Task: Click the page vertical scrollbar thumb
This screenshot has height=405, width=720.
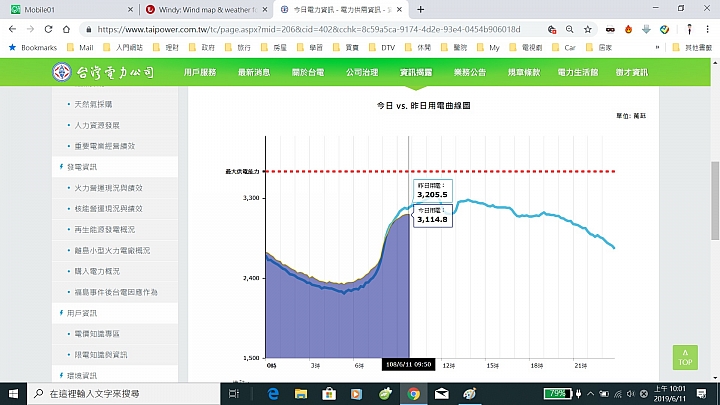Action: click(x=715, y=200)
